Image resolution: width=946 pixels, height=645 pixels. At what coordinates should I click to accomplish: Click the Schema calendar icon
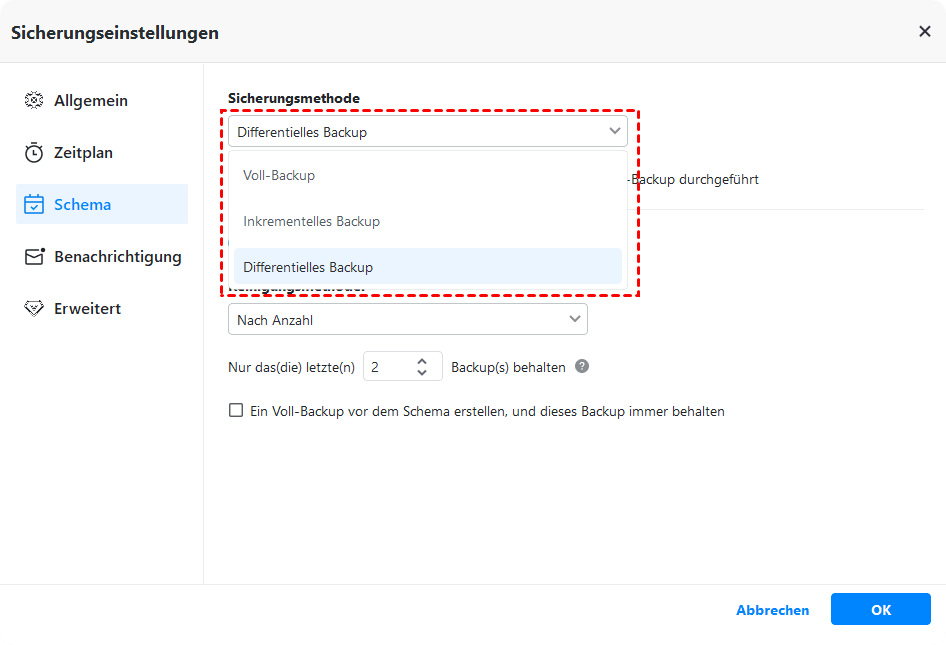[34, 205]
